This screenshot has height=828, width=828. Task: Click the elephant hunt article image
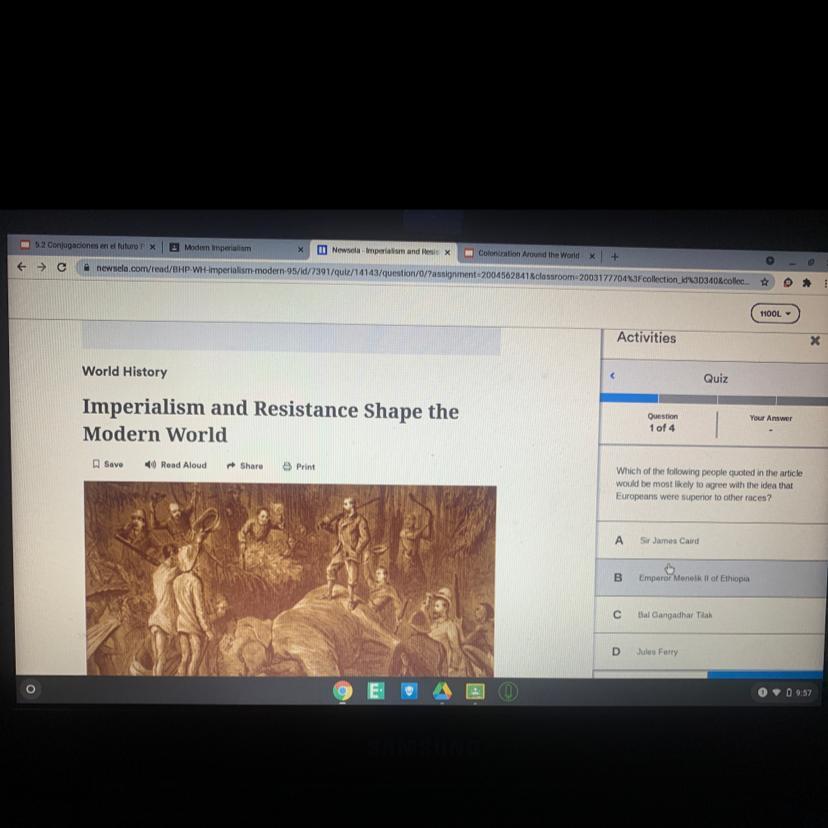pos(290,580)
